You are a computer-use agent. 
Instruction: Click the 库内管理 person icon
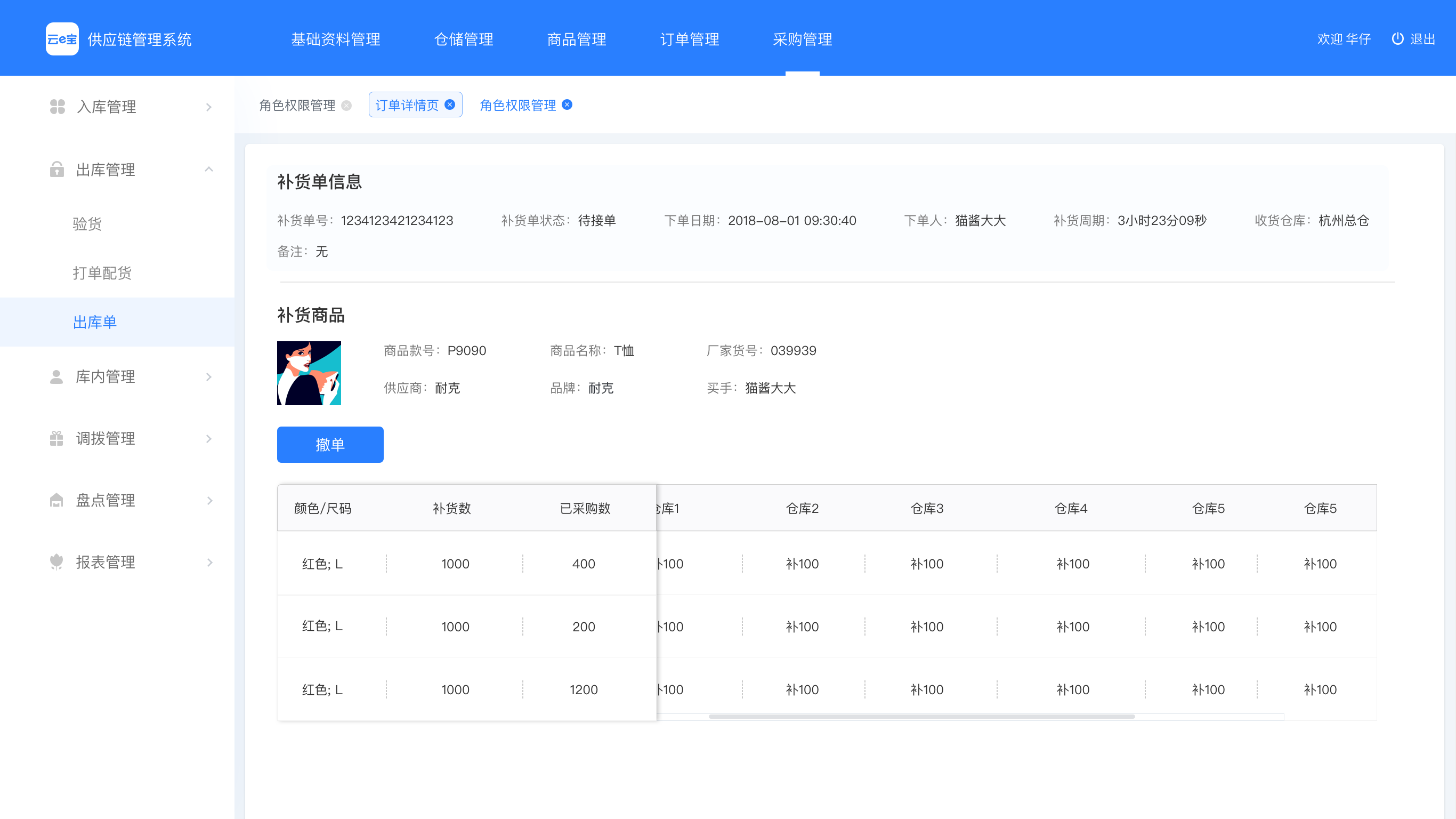coord(56,376)
